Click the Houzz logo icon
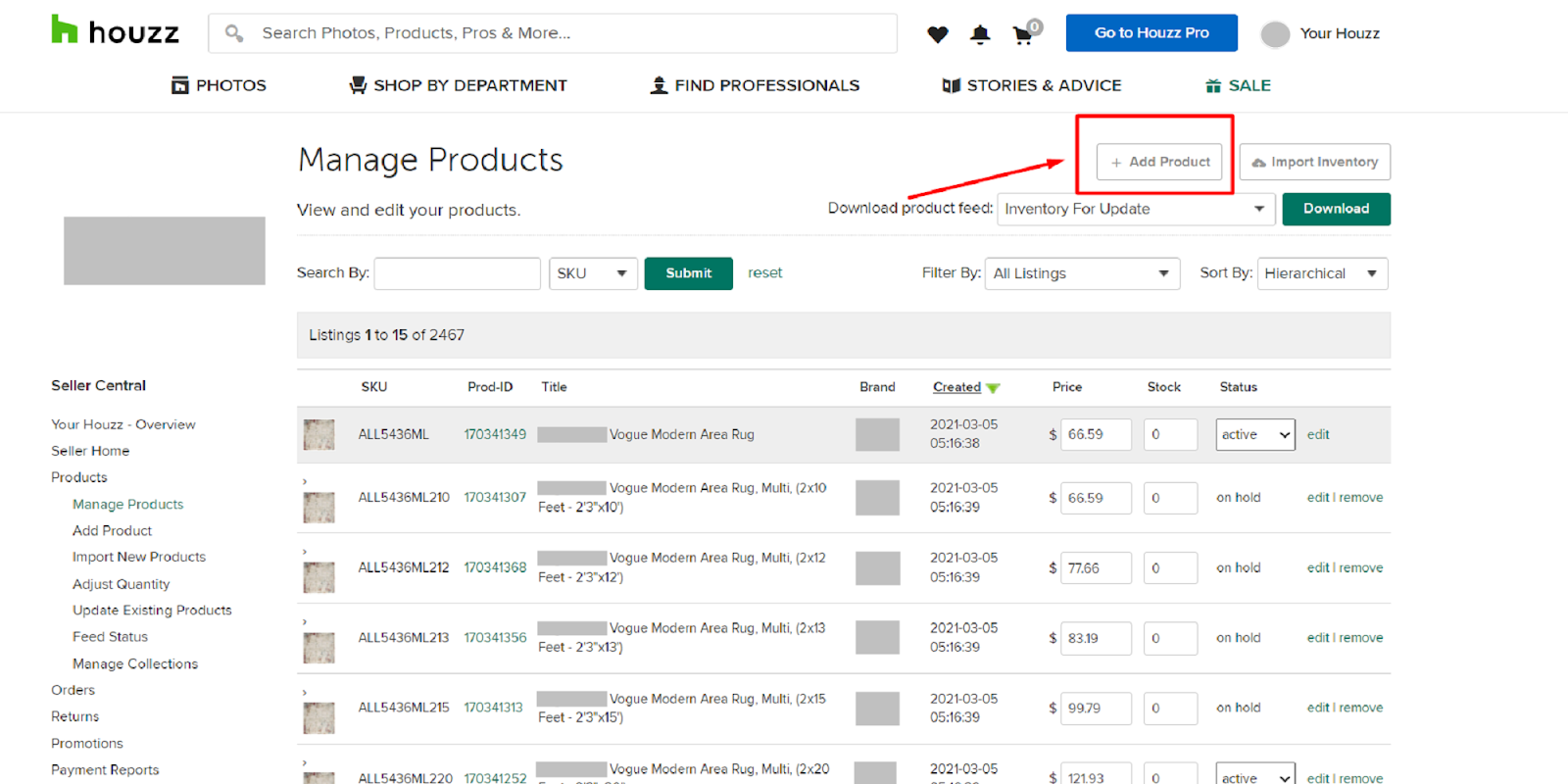The height and width of the screenshot is (784, 1568). click(65, 30)
